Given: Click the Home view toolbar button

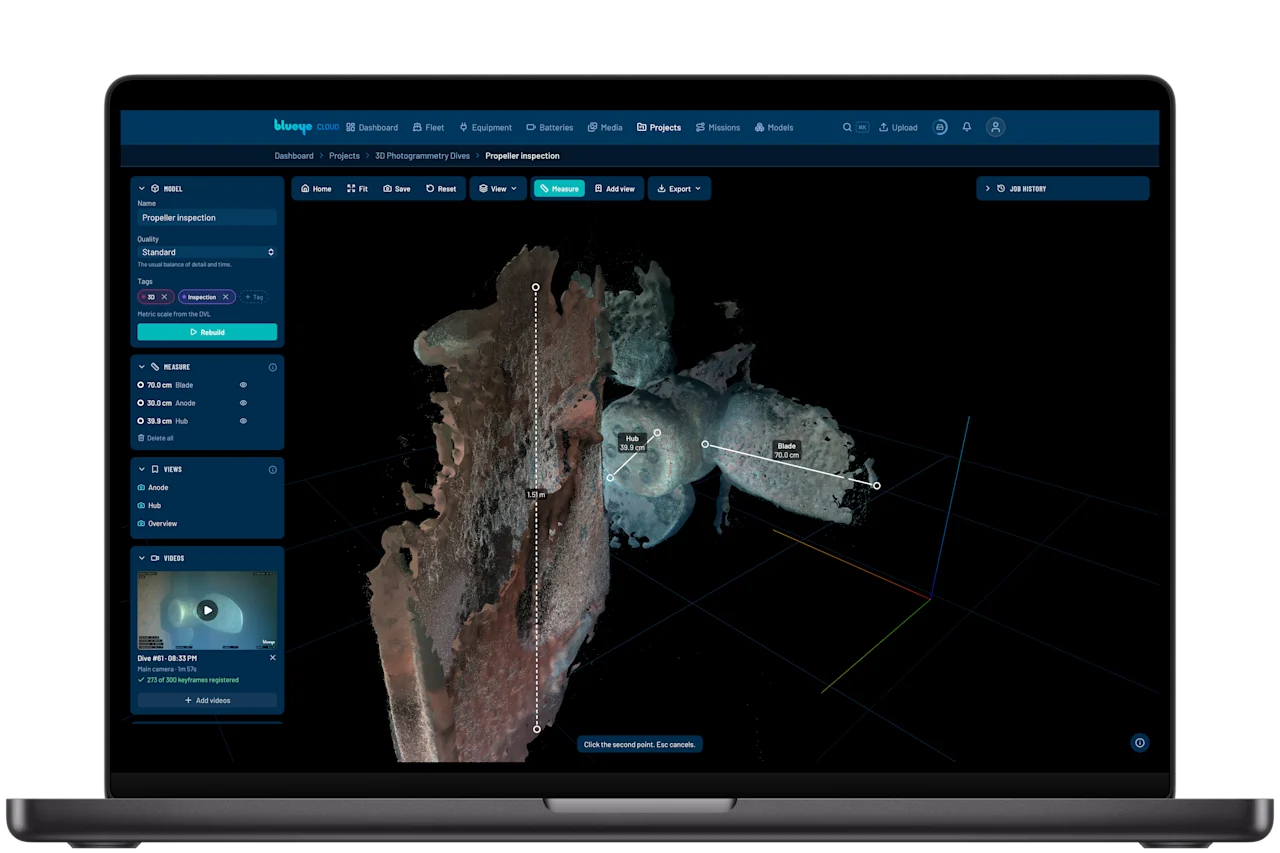Looking at the screenshot, I should coord(315,188).
